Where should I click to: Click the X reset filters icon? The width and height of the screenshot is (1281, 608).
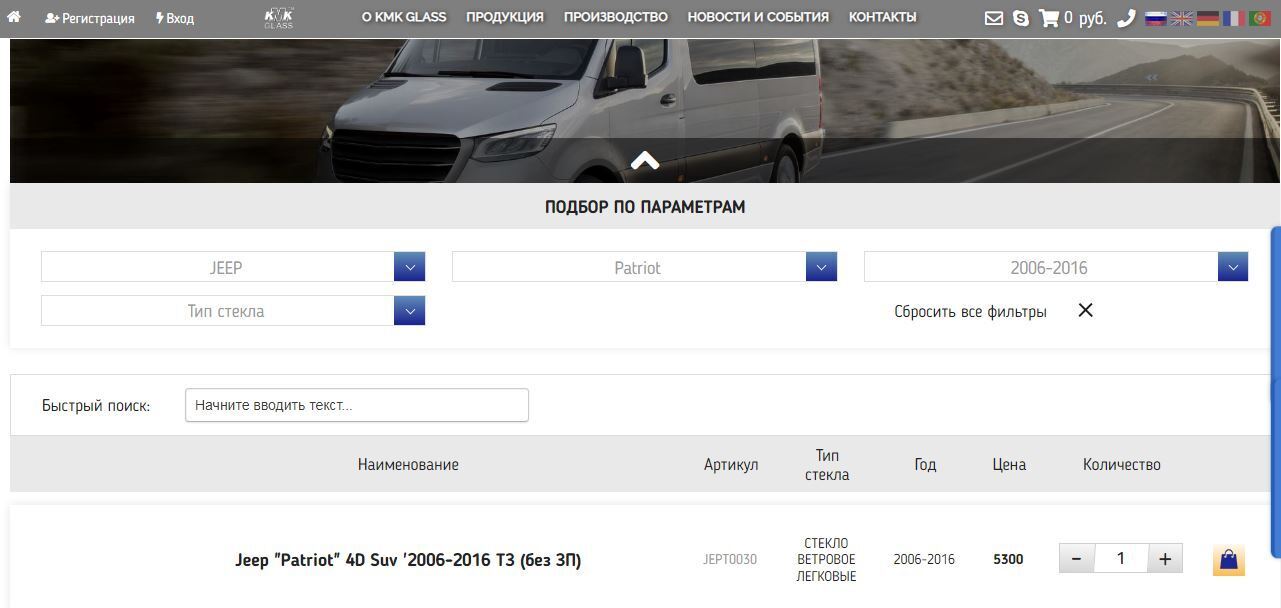[1085, 310]
